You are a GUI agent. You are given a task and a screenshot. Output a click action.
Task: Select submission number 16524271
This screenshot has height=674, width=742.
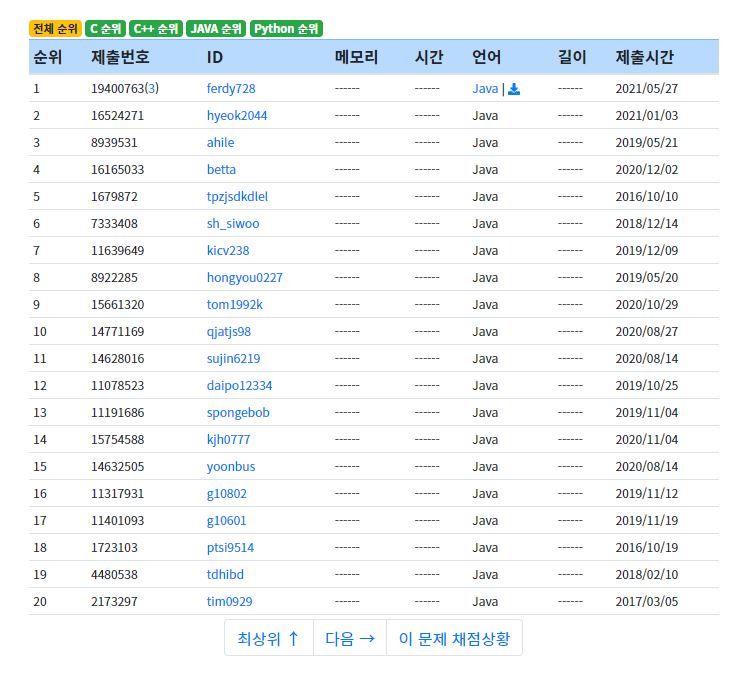117,115
